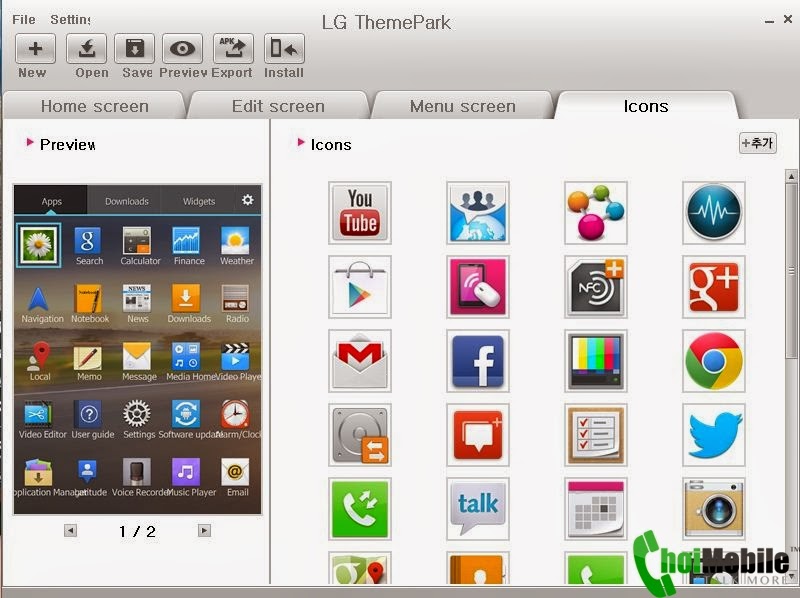Image resolution: width=800 pixels, height=598 pixels.
Task: Click the gear icon in phone preview
Action: pos(248,200)
